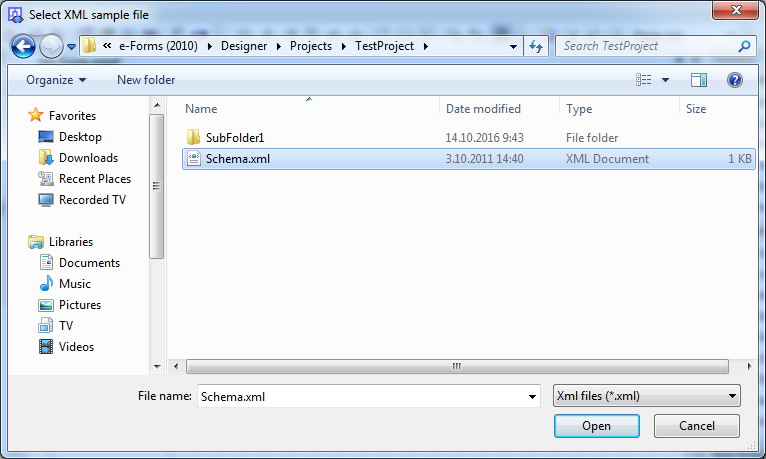Open the Videos library
Image resolution: width=766 pixels, height=459 pixels.
[76, 347]
